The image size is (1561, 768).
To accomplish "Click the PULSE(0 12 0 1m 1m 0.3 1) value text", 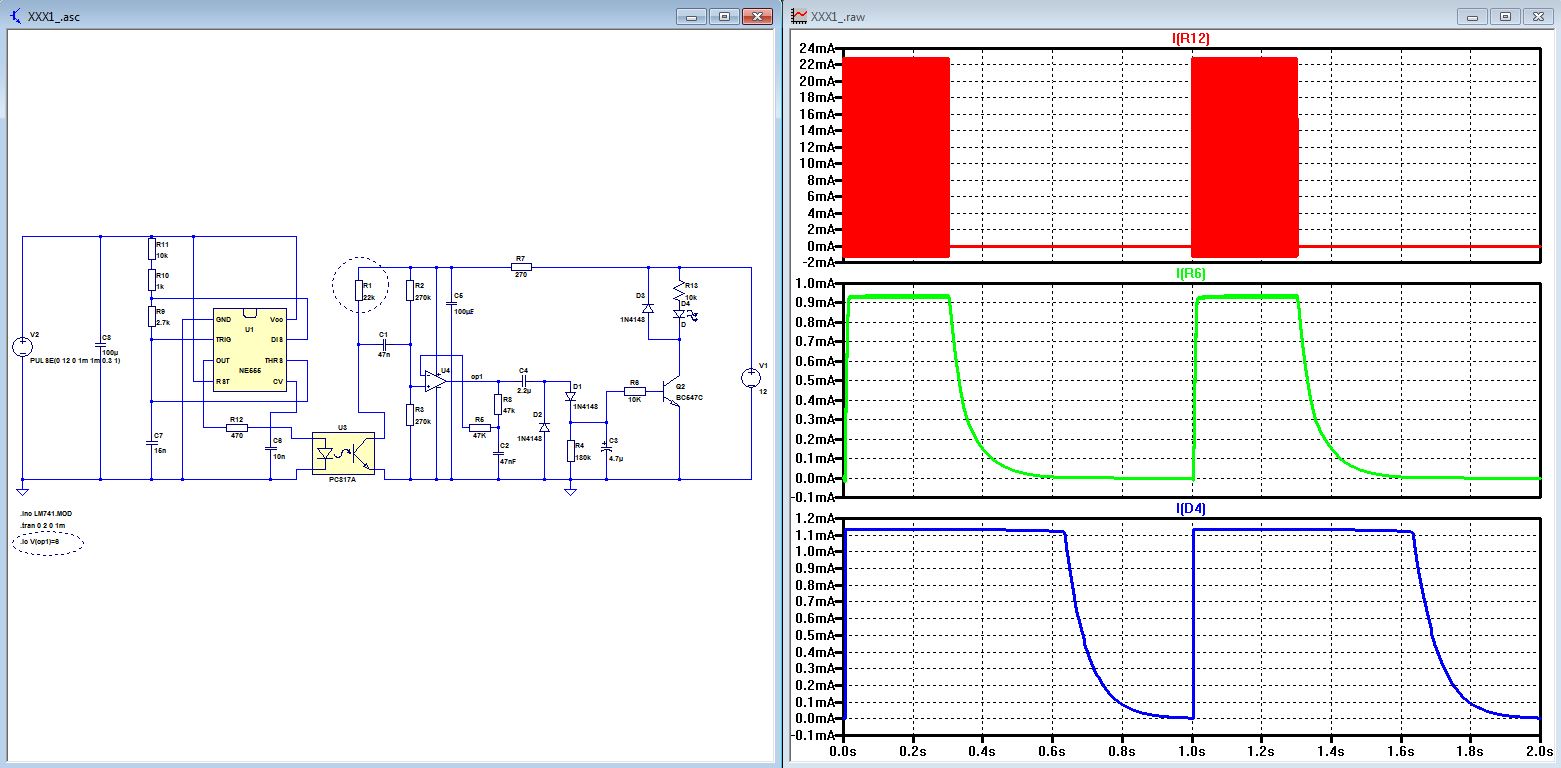I will point(76,360).
